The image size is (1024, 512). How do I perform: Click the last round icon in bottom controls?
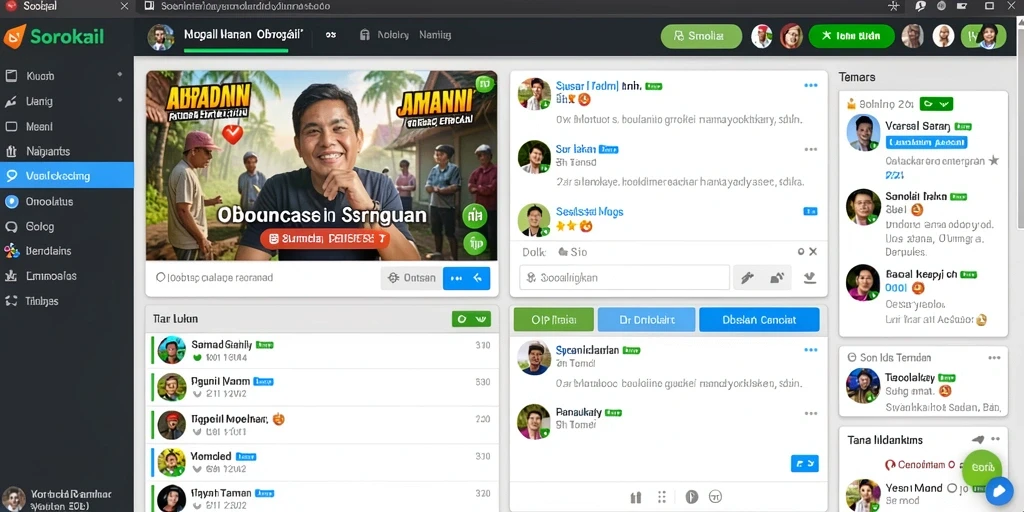click(714, 498)
